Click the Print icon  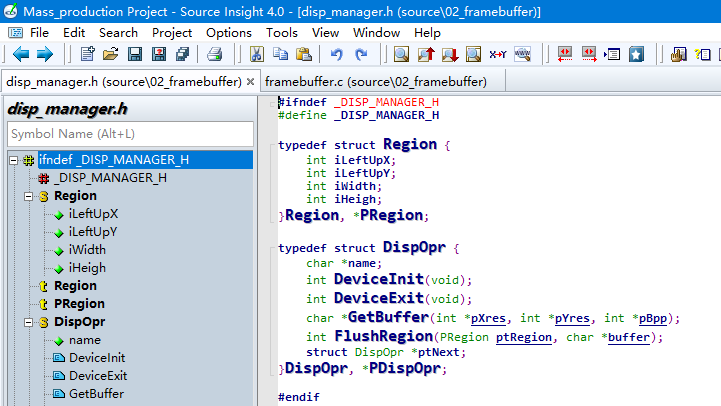pos(214,54)
